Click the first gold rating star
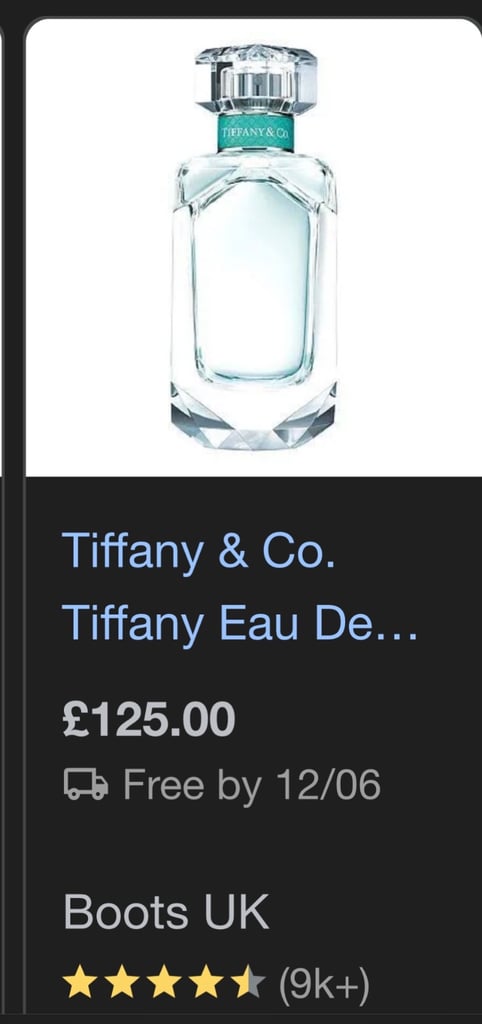This screenshot has width=482, height=1024. (x=80, y=983)
